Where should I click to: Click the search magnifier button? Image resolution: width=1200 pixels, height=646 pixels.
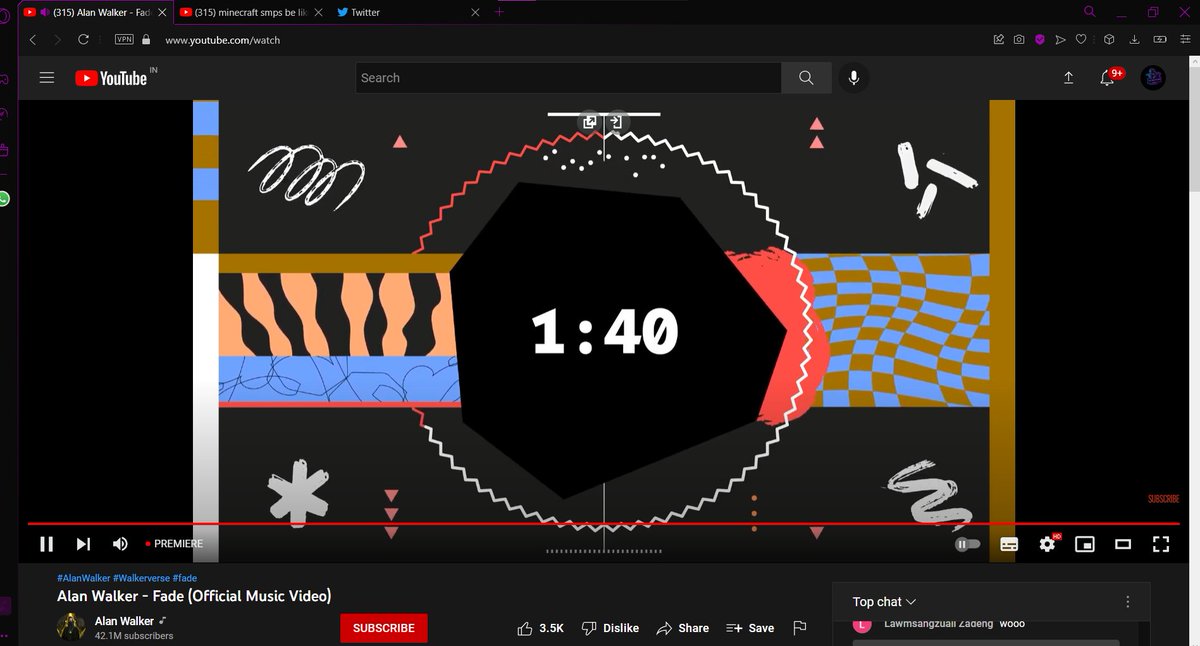click(806, 78)
